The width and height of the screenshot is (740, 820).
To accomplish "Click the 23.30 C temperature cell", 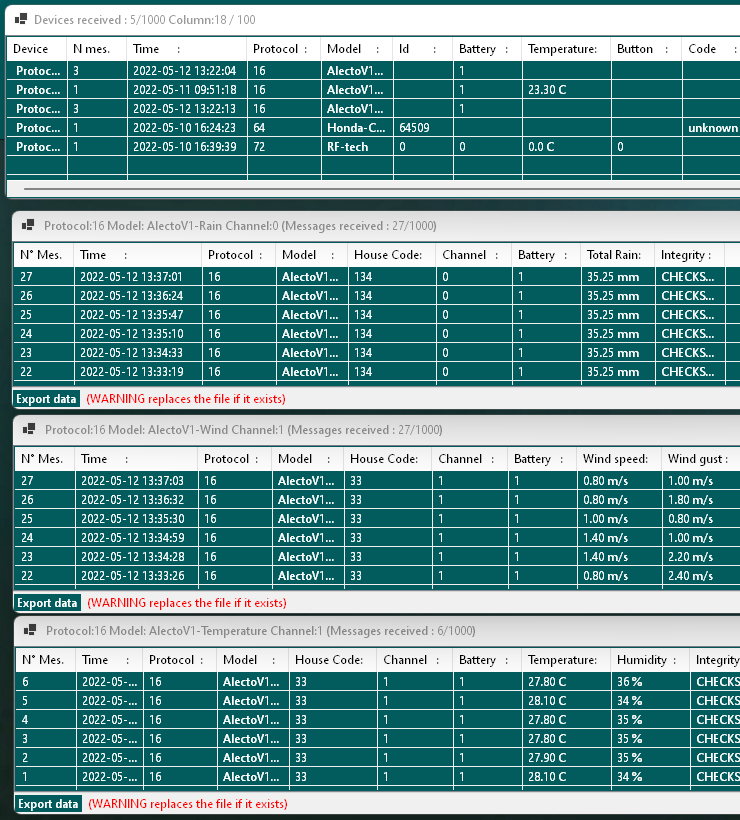I will (x=566, y=90).
